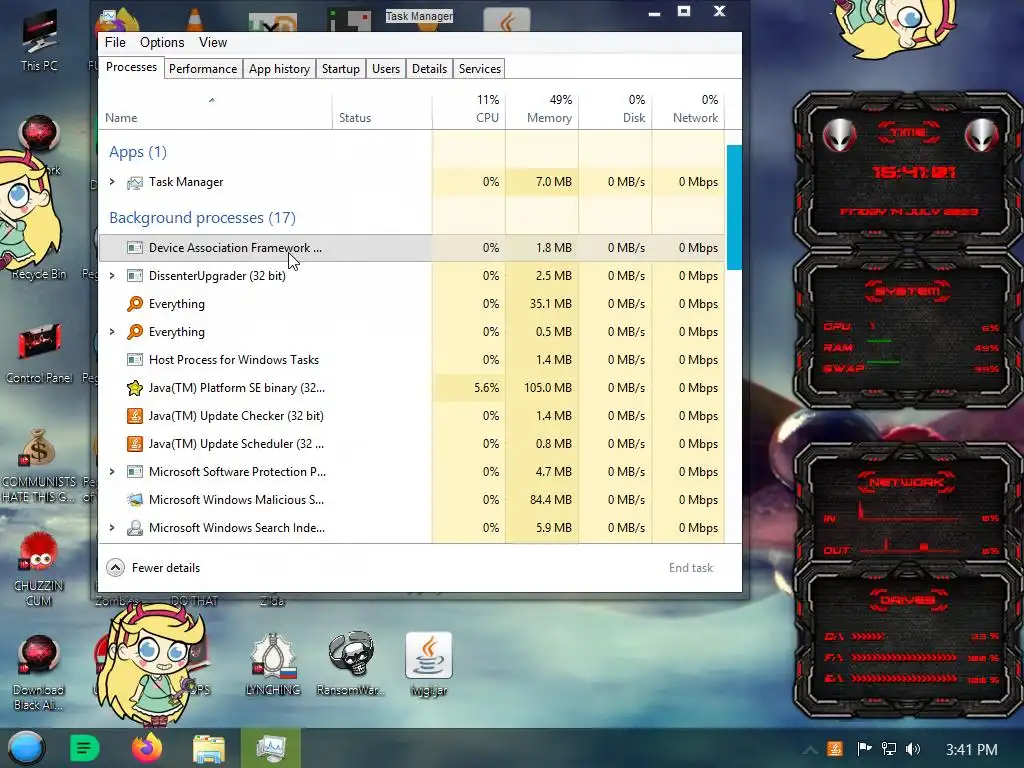
Task: Click the Task Manager process icon
Action: pyautogui.click(x=135, y=182)
